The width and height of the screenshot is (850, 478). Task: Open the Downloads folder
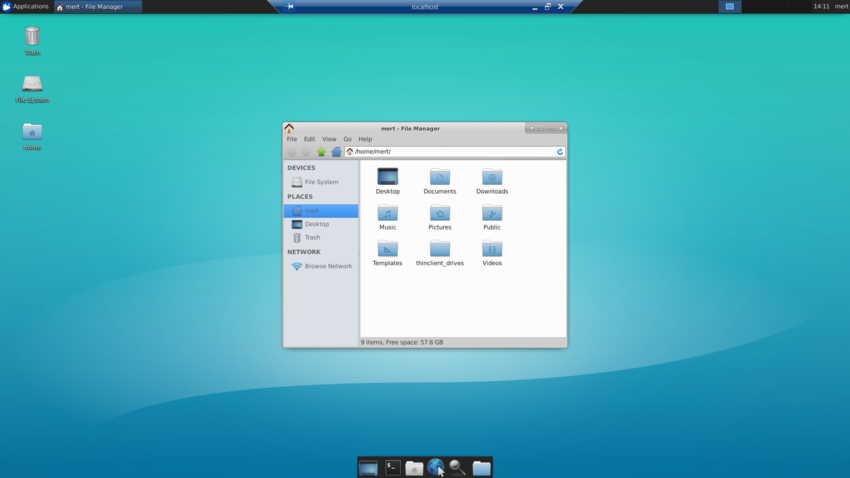pyautogui.click(x=492, y=178)
